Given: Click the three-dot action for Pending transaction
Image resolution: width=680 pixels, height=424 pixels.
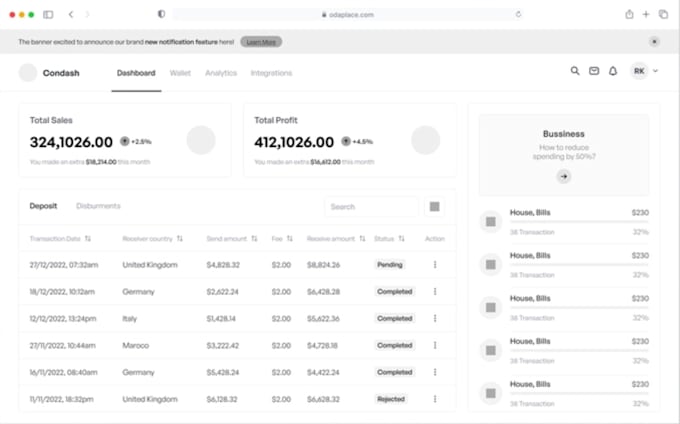Looking at the screenshot, I should tap(434, 265).
